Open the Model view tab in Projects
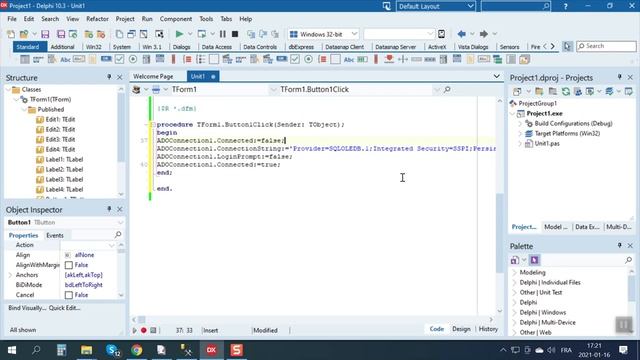The width and height of the screenshot is (640, 360). pos(556,227)
